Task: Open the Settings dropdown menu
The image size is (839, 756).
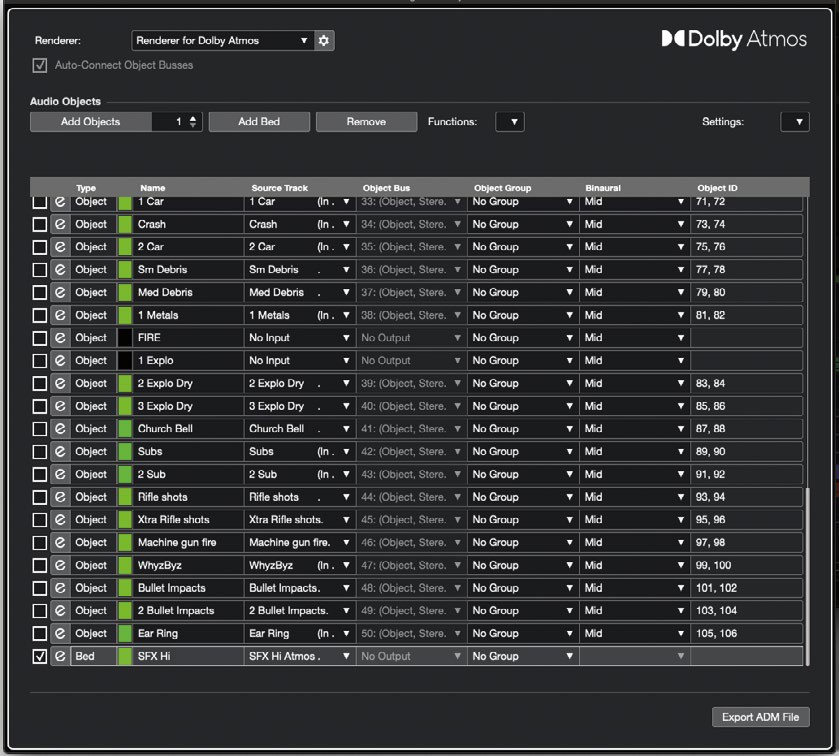Action: 795,122
